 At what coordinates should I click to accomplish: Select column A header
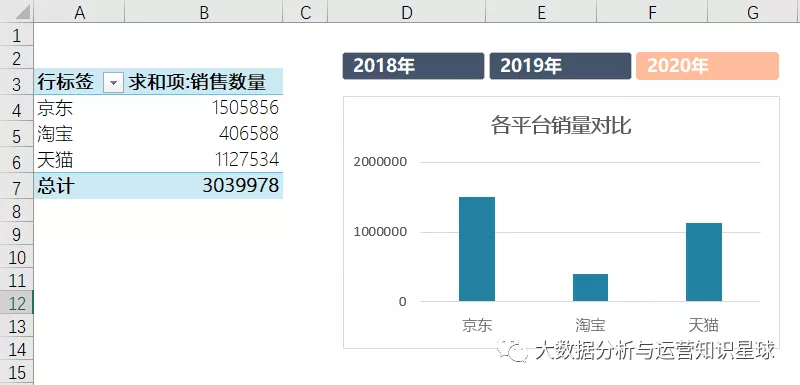[79, 12]
